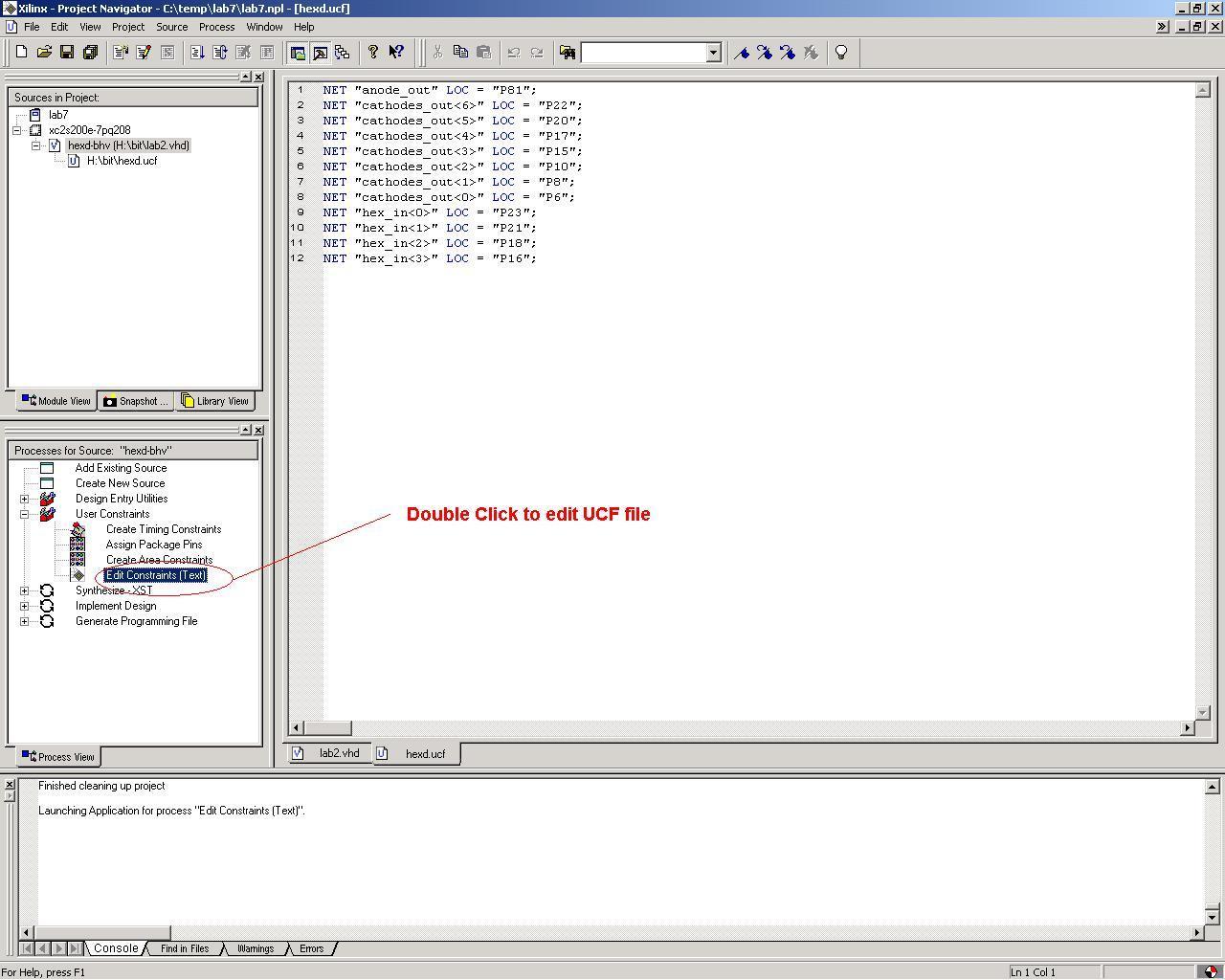Viewport: 1225px width, 980px height.
Task: Click the Find binoculars toolbar icon
Action: tap(568, 53)
